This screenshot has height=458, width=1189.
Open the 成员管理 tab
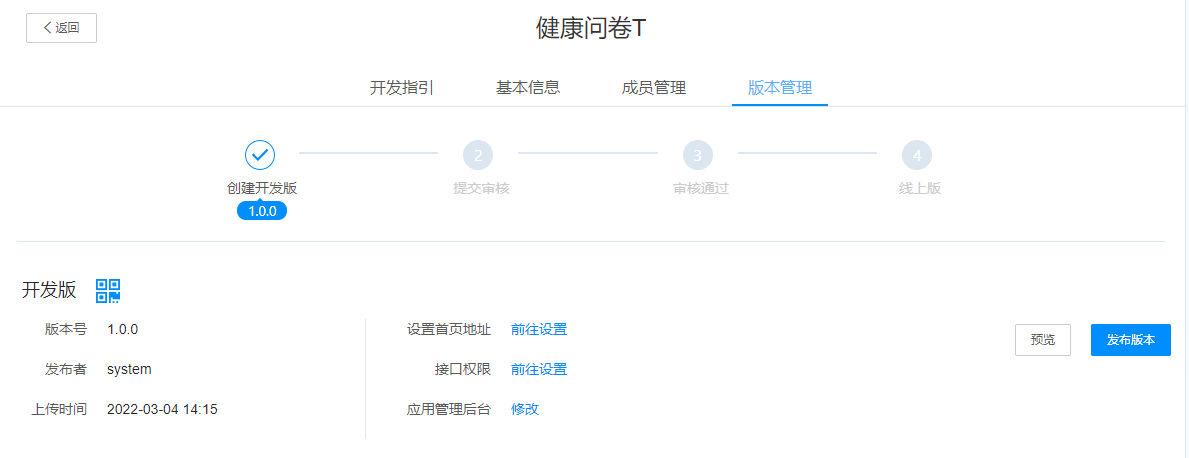tap(654, 87)
